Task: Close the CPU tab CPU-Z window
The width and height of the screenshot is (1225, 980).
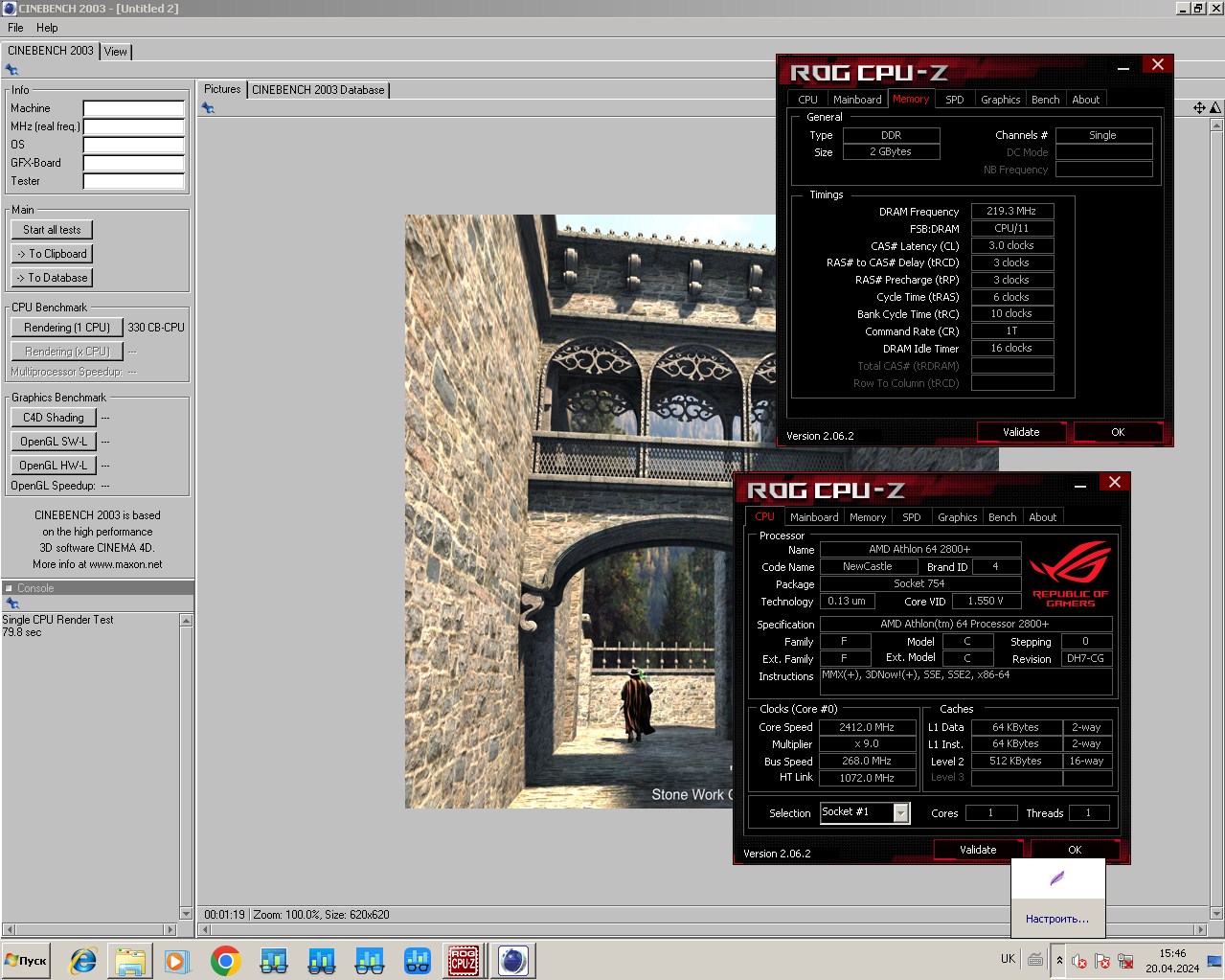Action: (1115, 482)
